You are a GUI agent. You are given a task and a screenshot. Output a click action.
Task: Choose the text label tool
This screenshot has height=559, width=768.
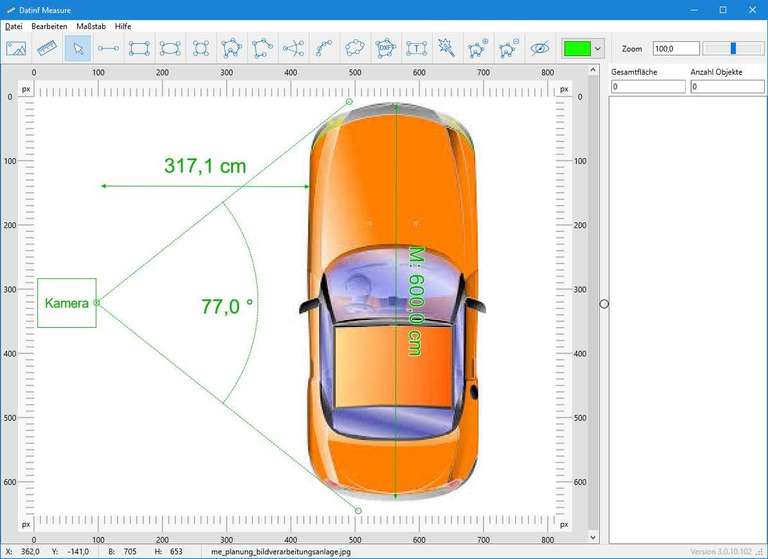[416, 47]
